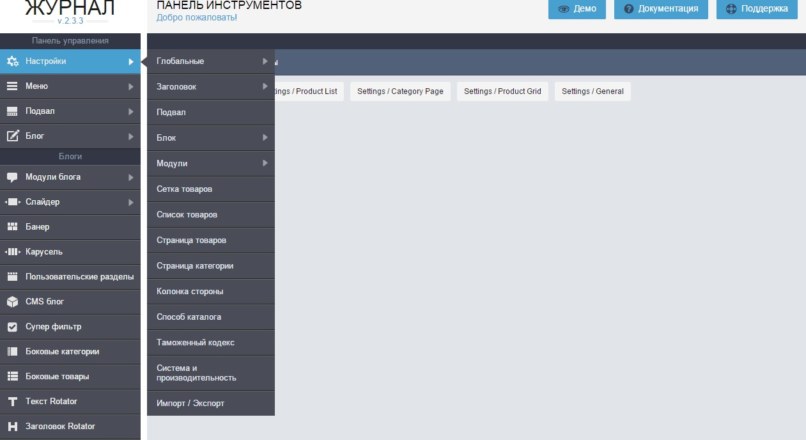This screenshot has height=440, width=806.
Task: Expand the Модули блога arrow
Action: (131, 177)
